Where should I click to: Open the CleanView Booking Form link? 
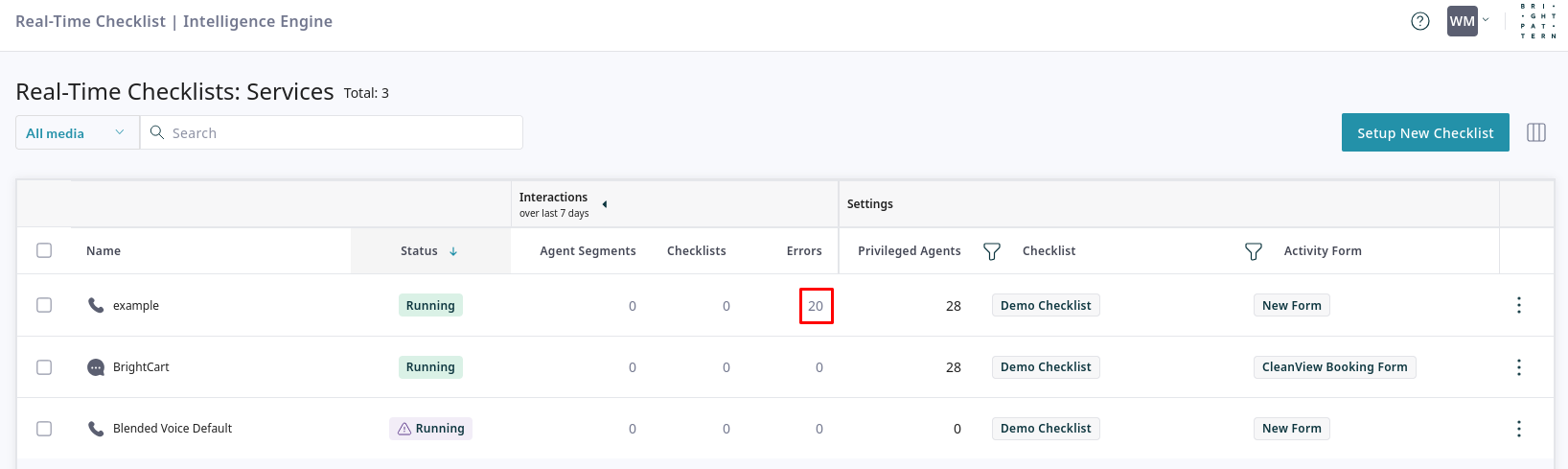coord(1334,367)
